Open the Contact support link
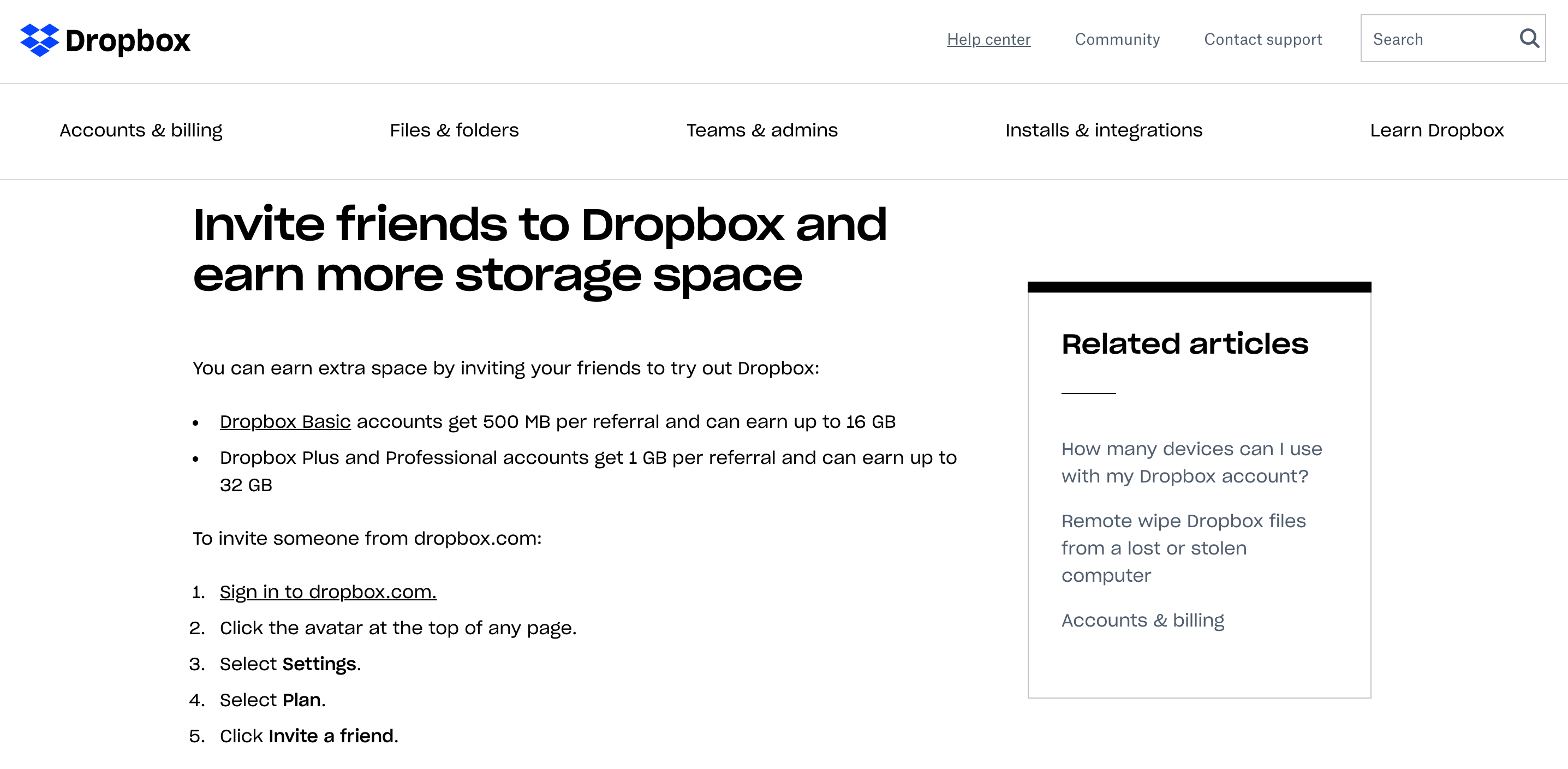 pyautogui.click(x=1262, y=40)
